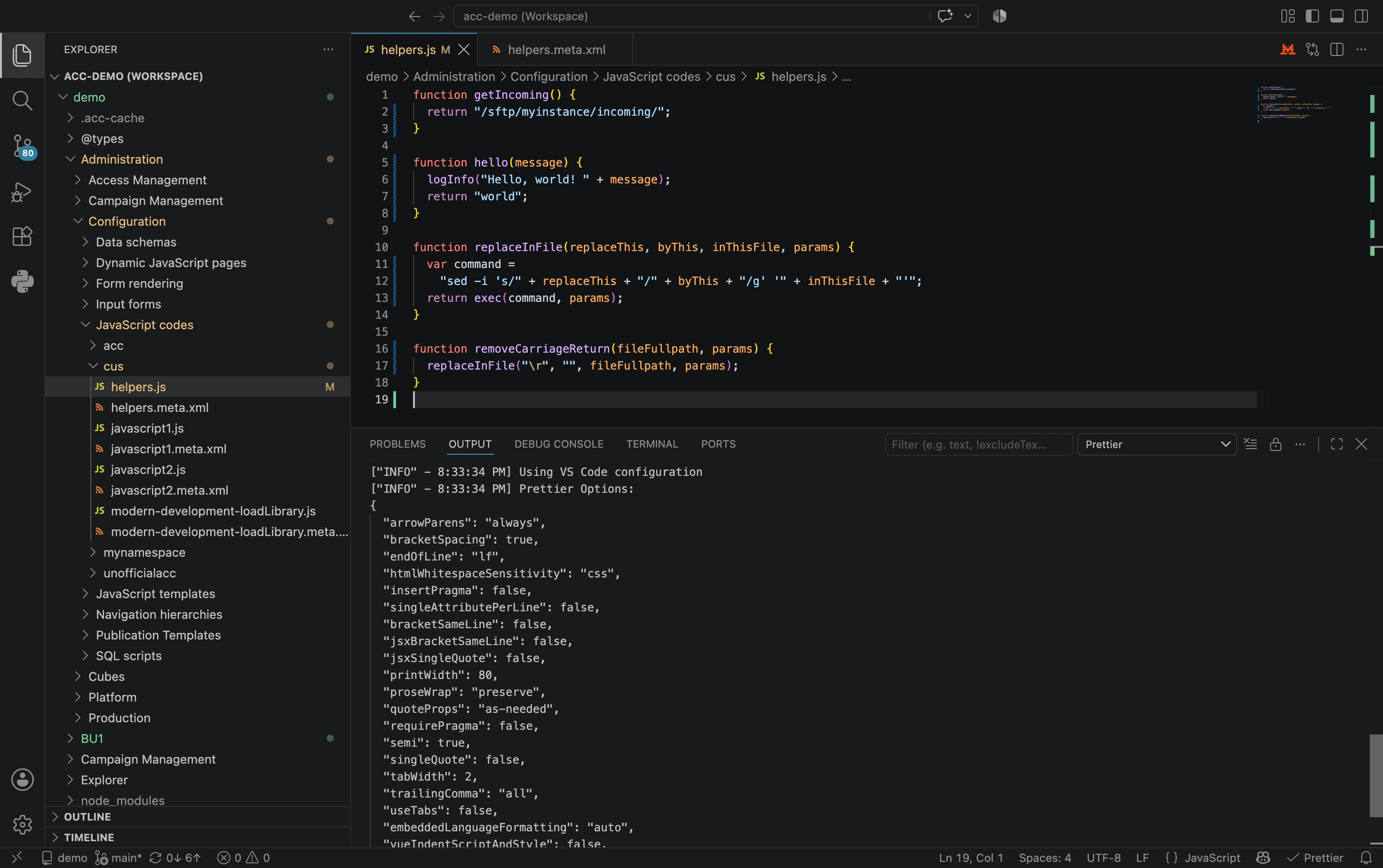The width and height of the screenshot is (1383, 868).
Task: Open the helpers.meta.xml editor tab
Action: pyautogui.click(x=556, y=50)
